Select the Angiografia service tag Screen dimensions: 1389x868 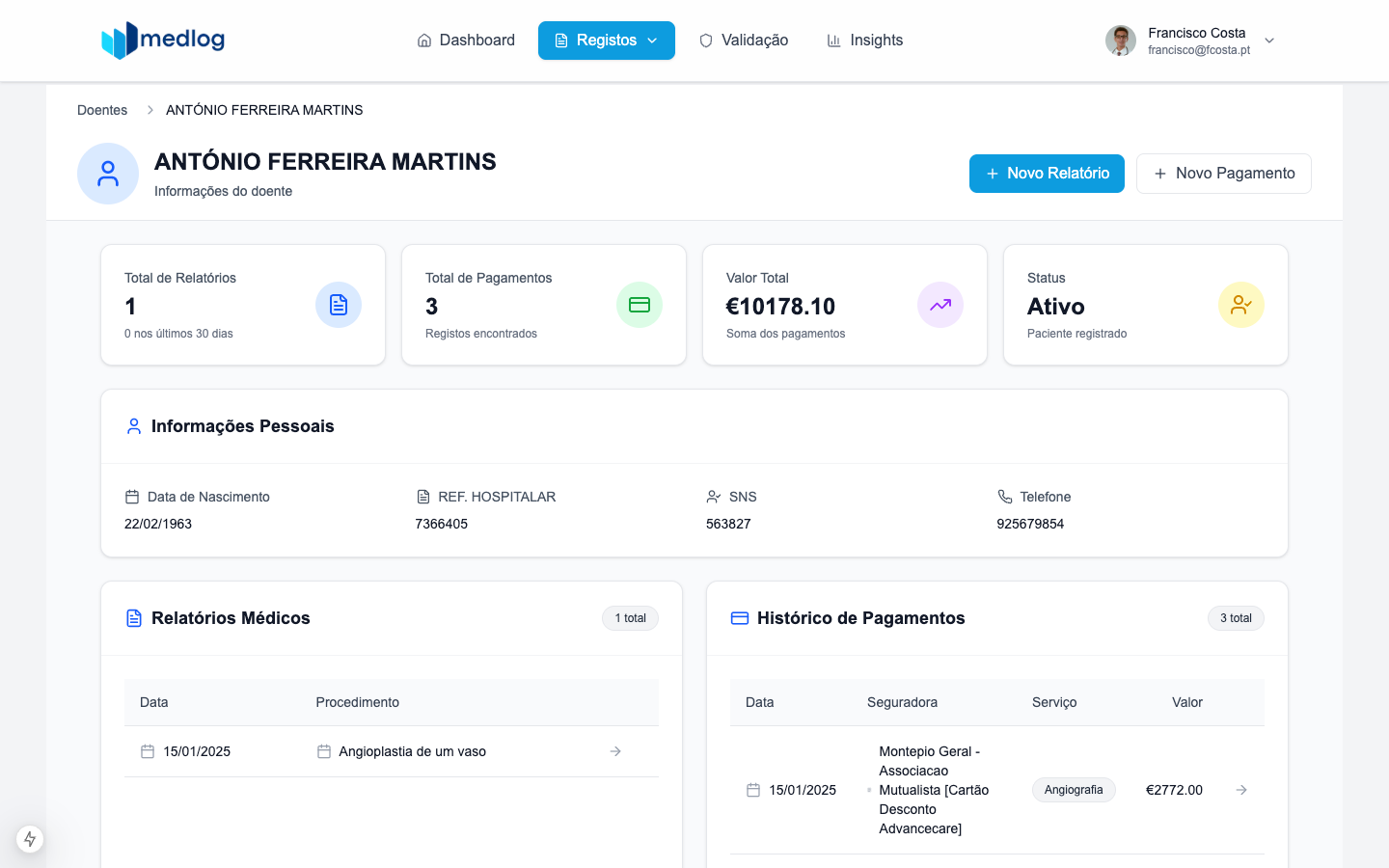coord(1074,790)
